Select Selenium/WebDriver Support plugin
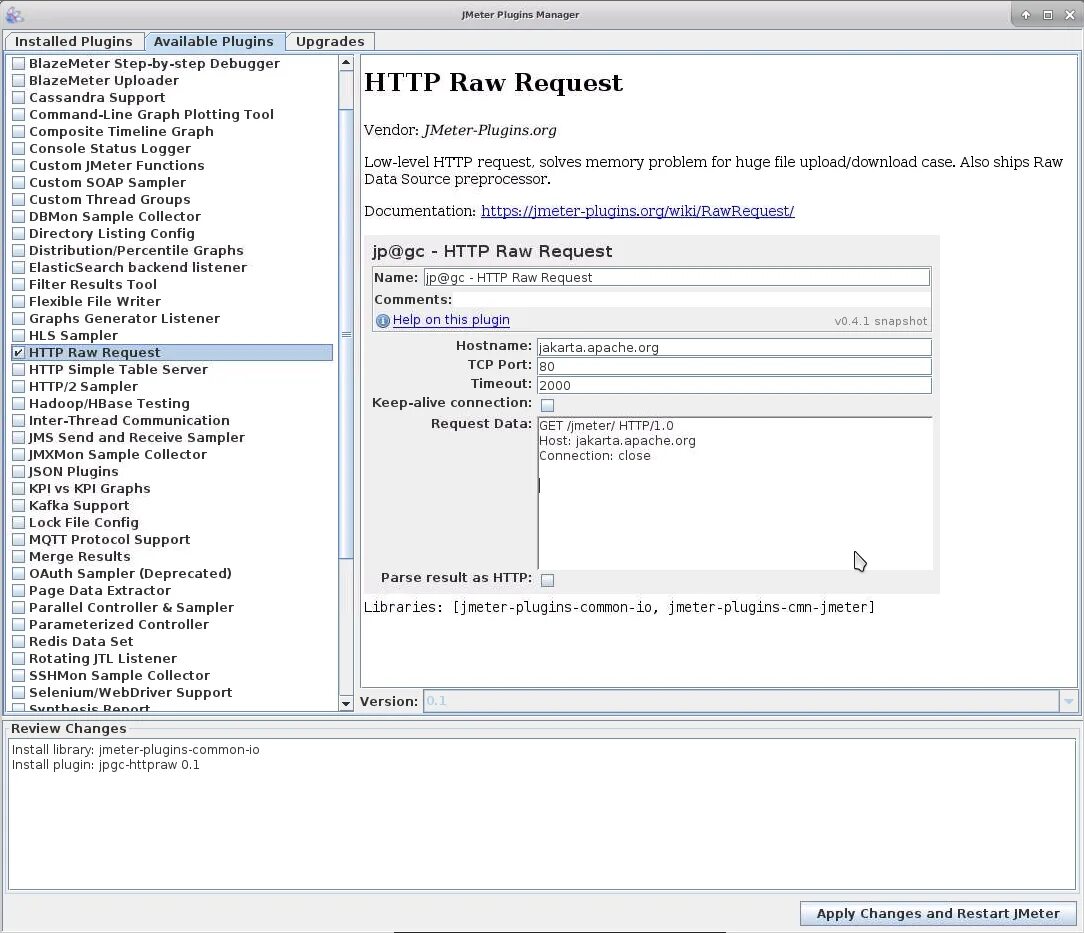Screen dimensions: 1084x933 pyautogui.click(x=131, y=692)
